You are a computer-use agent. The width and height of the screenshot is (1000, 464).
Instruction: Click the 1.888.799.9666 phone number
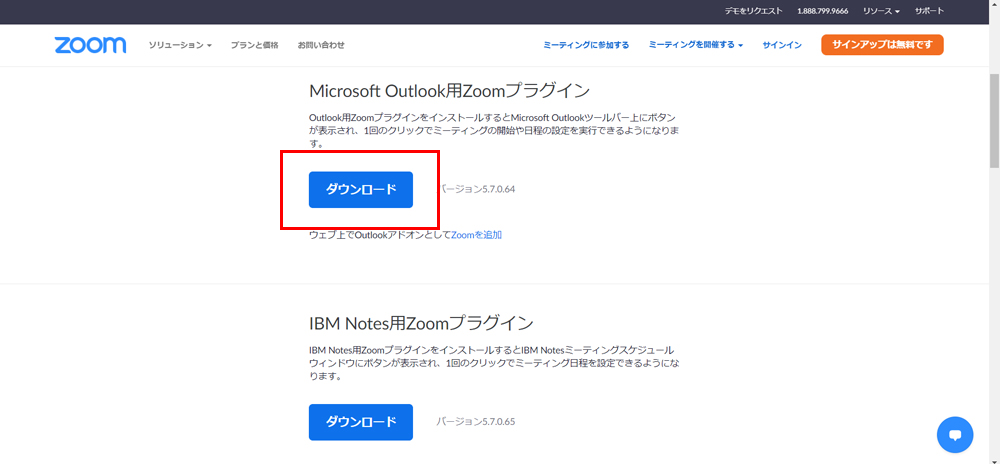[823, 11]
